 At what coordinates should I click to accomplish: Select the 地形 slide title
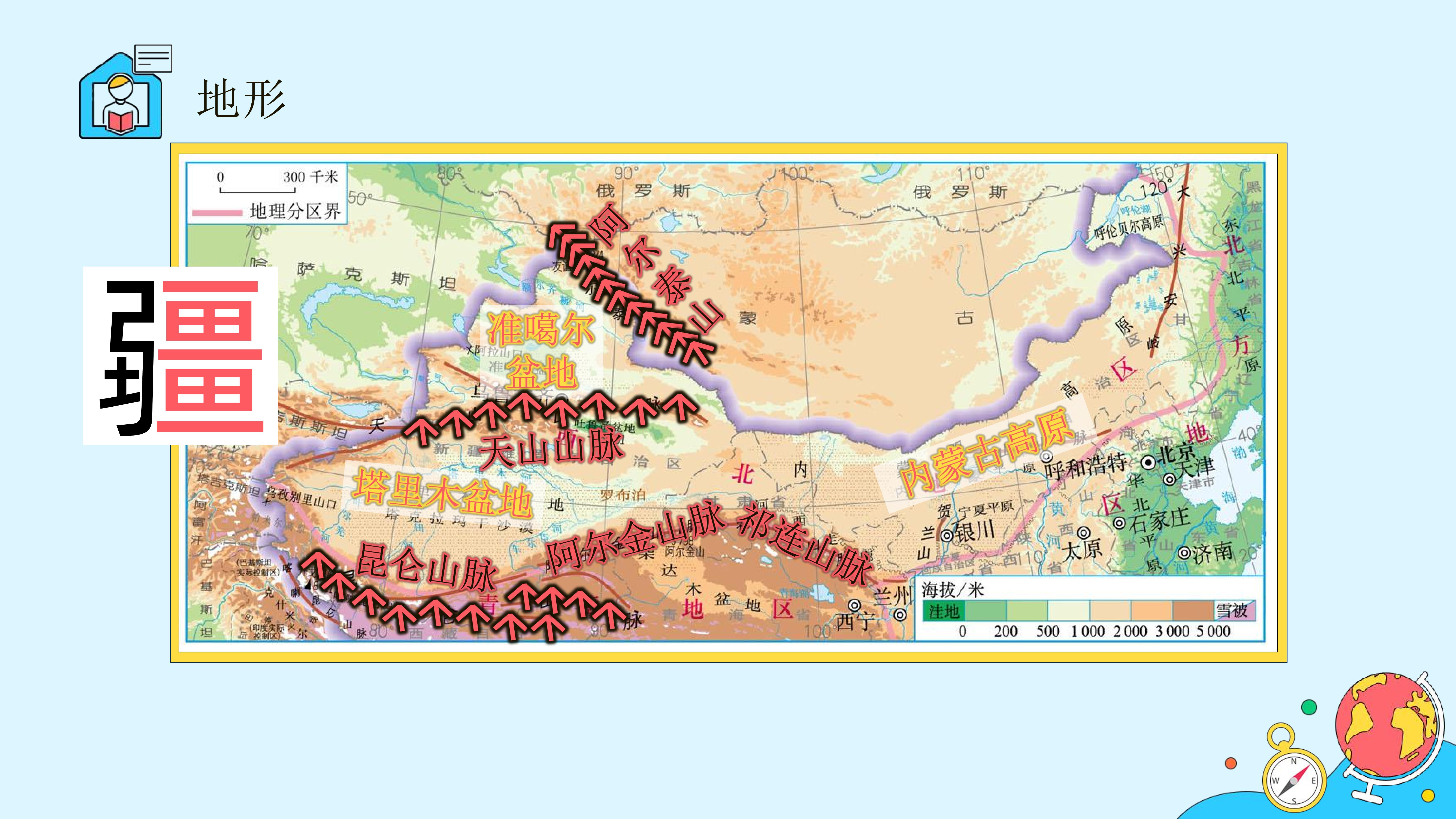241,99
